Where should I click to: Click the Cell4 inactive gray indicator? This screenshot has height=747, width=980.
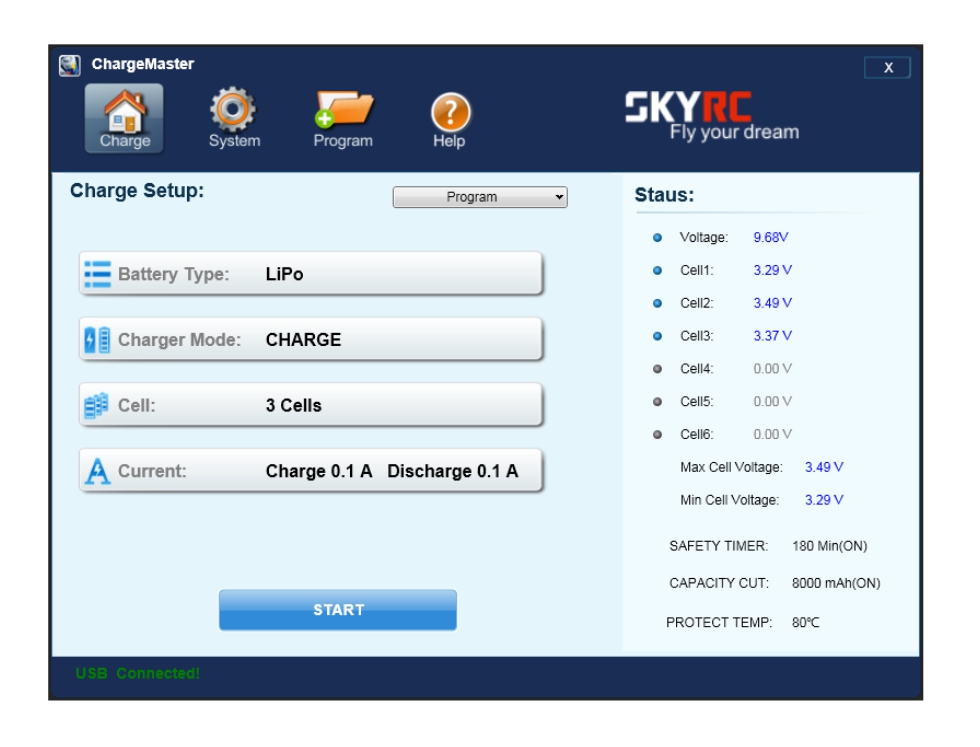click(x=657, y=369)
